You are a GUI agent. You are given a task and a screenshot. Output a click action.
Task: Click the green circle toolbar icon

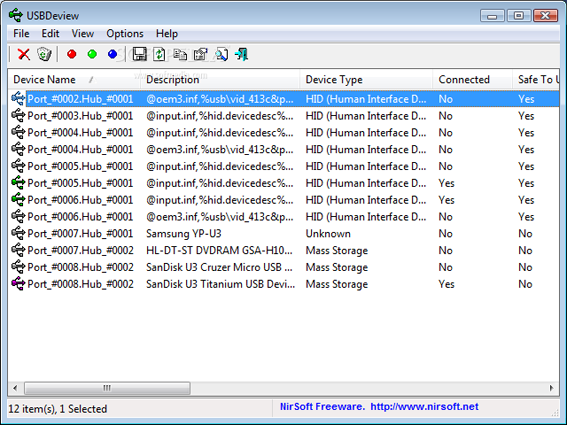click(92, 54)
